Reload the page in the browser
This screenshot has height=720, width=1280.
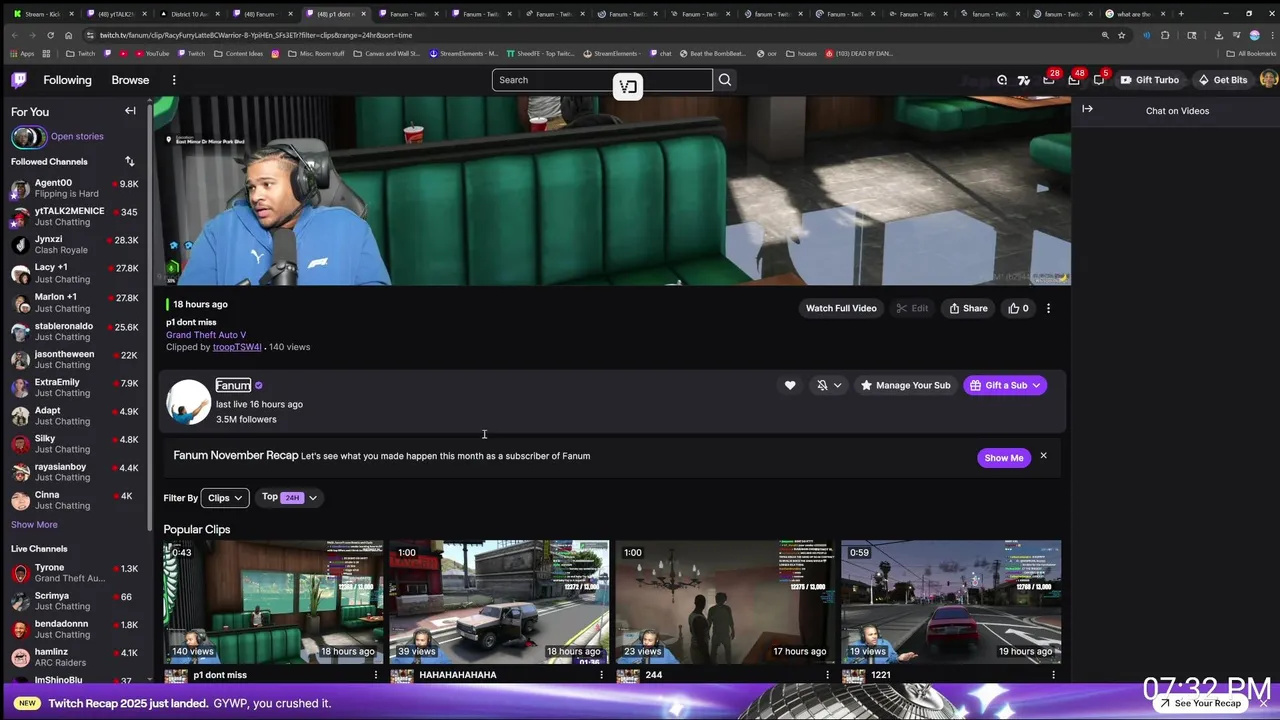coord(50,35)
